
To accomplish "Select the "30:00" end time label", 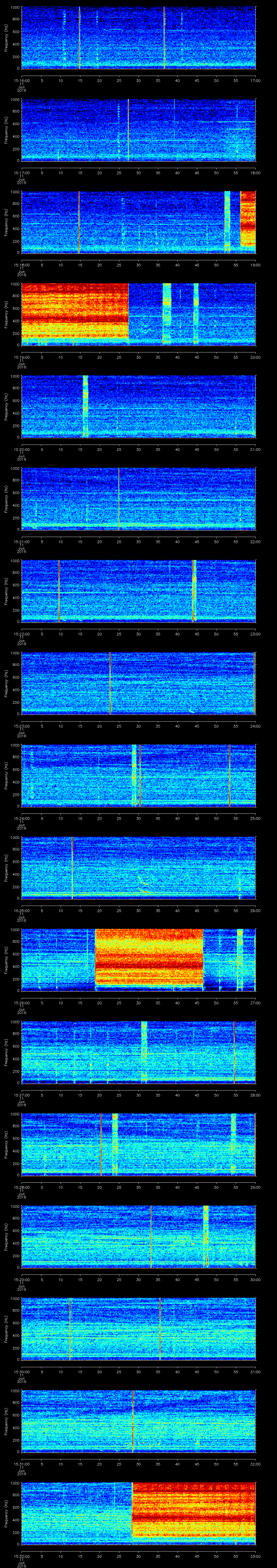I will pyautogui.click(x=255, y=1279).
